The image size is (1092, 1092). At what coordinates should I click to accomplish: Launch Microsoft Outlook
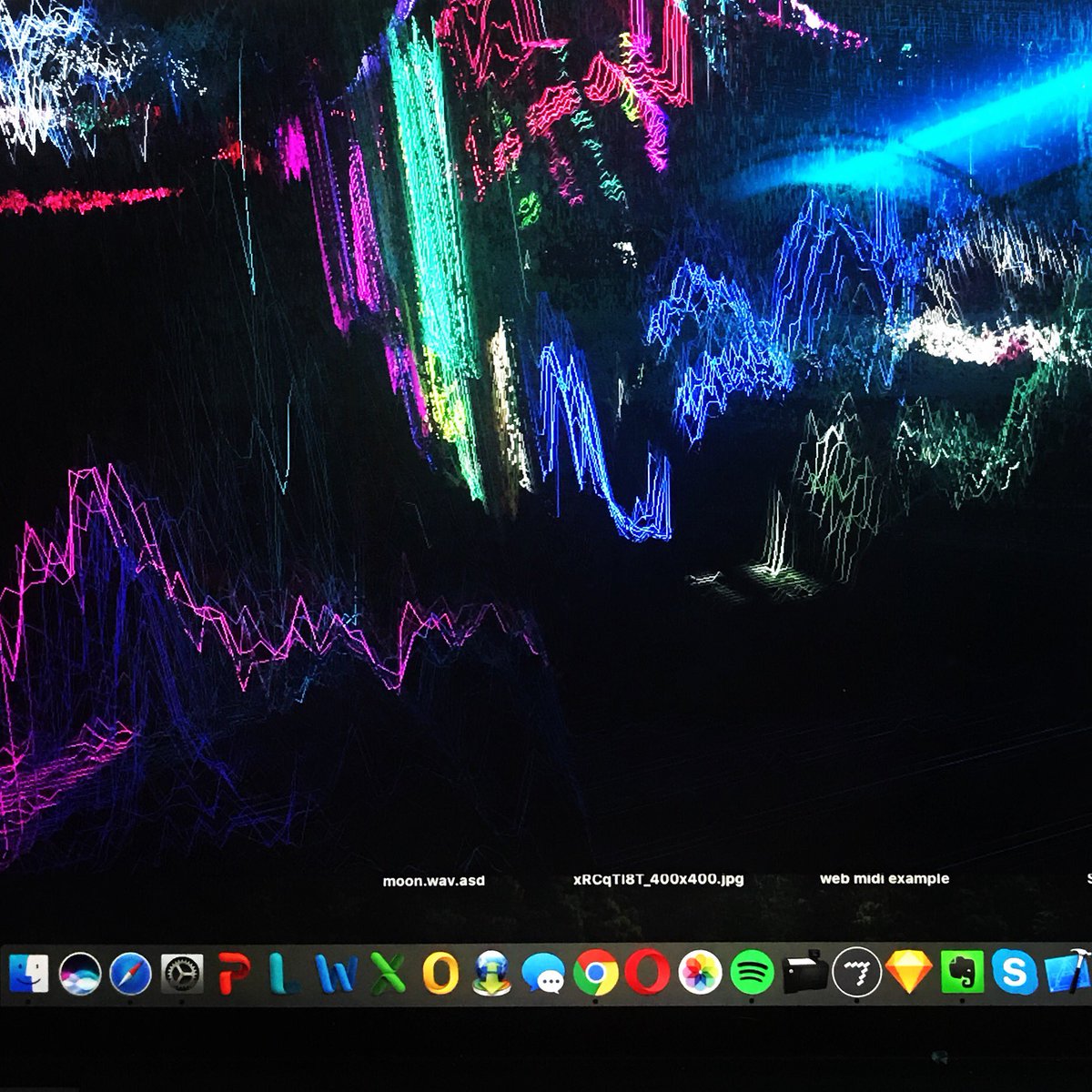440,980
